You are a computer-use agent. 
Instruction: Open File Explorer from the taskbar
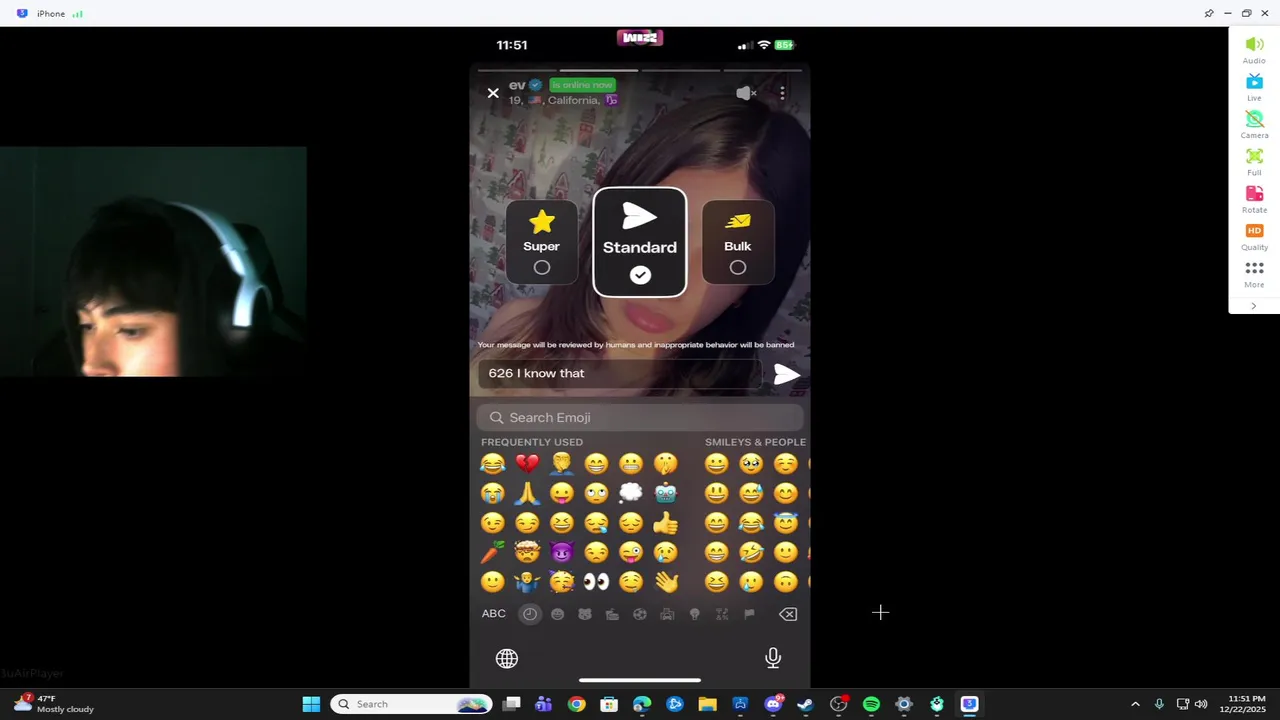point(707,704)
